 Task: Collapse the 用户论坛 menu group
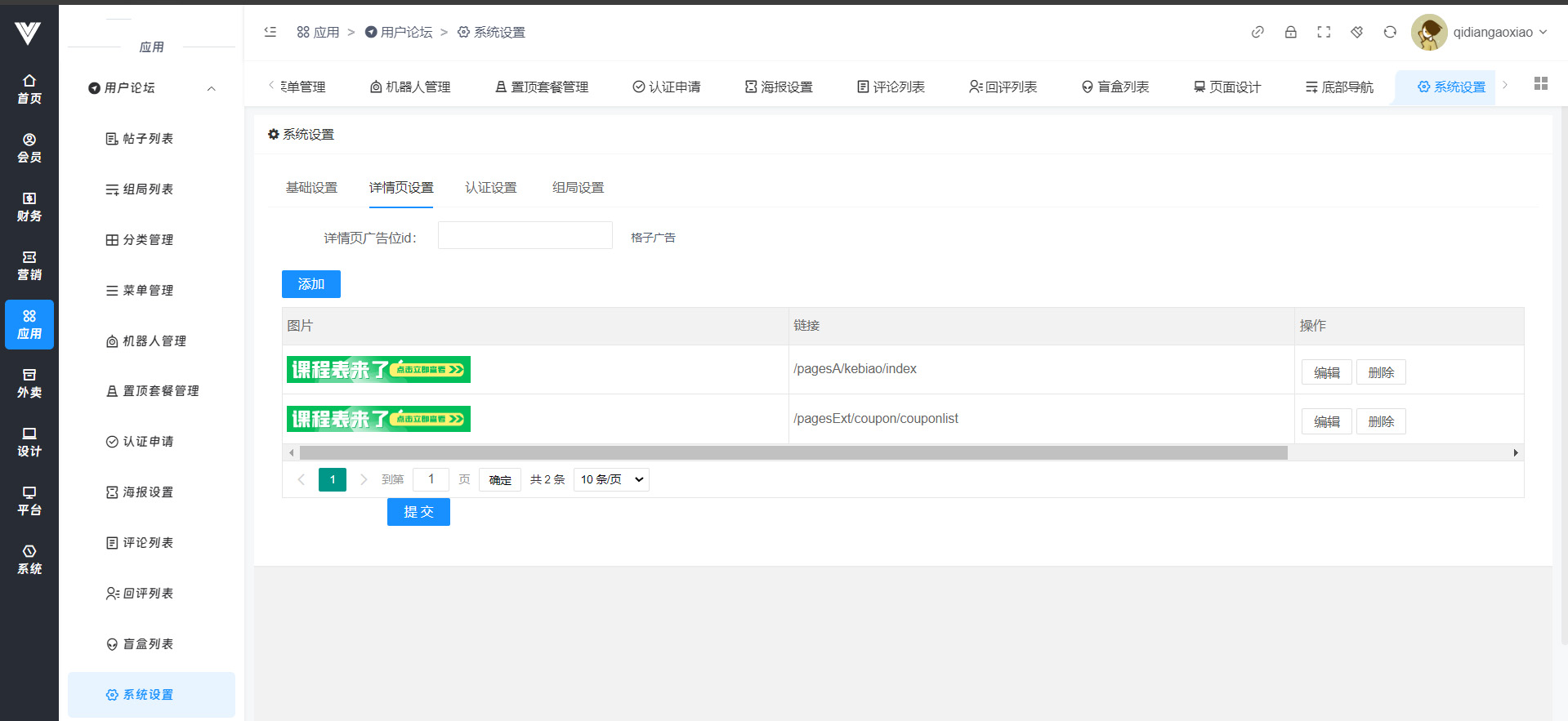tap(211, 88)
